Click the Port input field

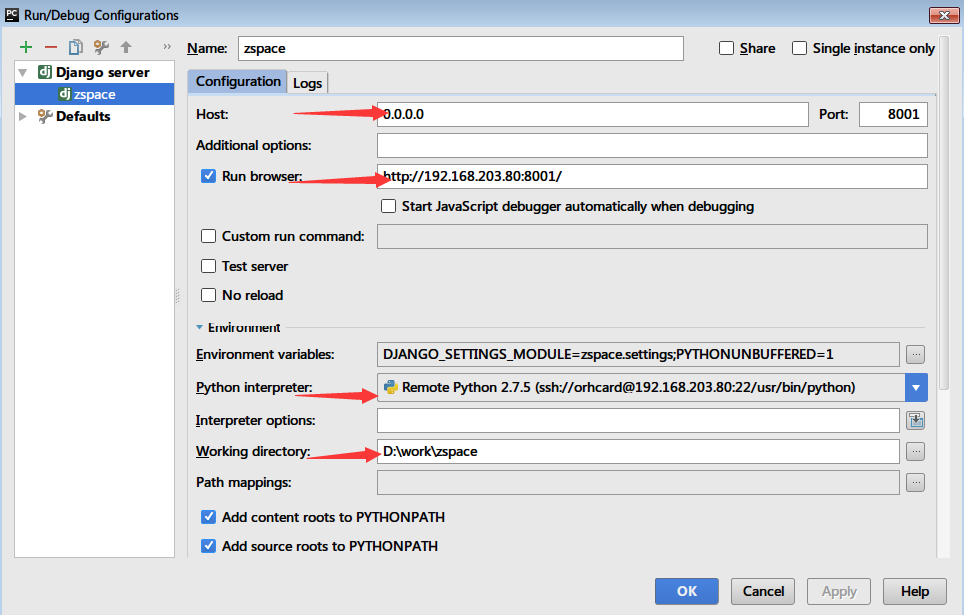(x=892, y=114)
